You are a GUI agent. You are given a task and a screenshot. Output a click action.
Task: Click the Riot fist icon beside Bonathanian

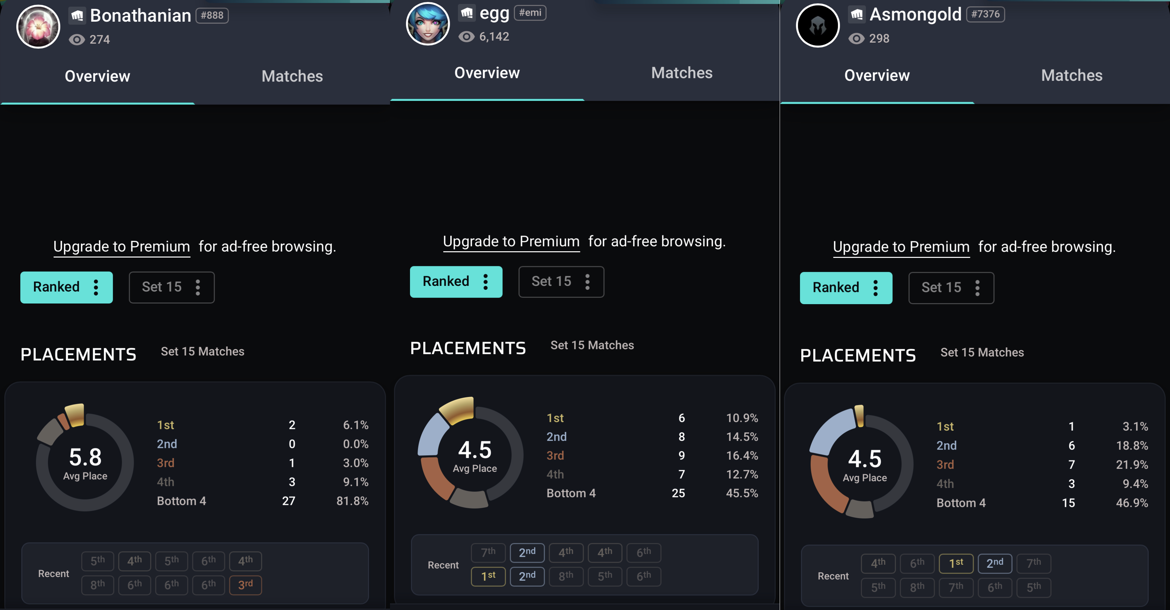tap(78, 16)
